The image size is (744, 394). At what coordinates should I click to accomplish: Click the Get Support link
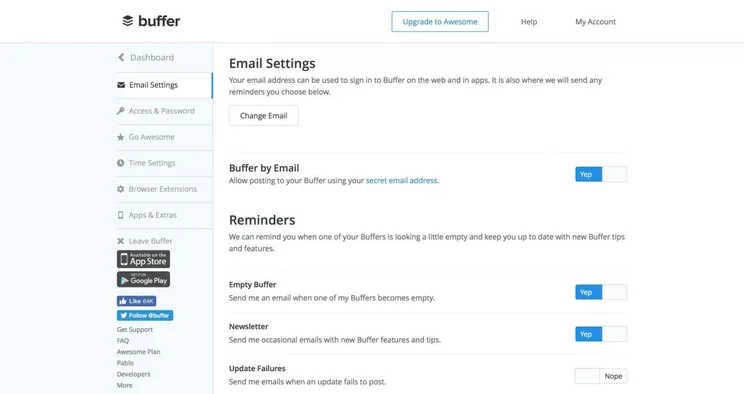click(135, 329)
